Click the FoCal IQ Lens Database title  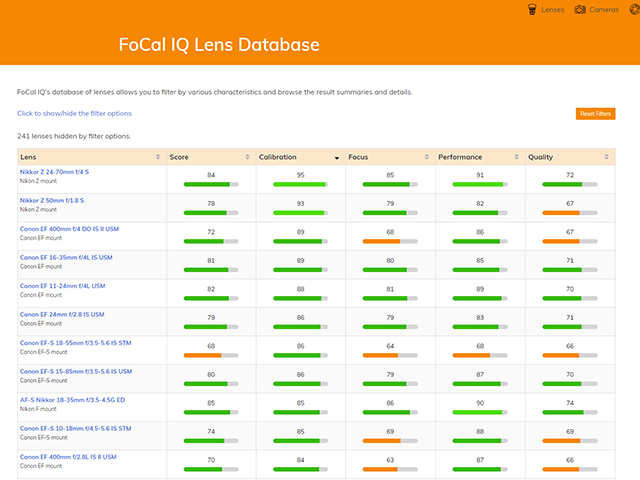pos(219,45)
